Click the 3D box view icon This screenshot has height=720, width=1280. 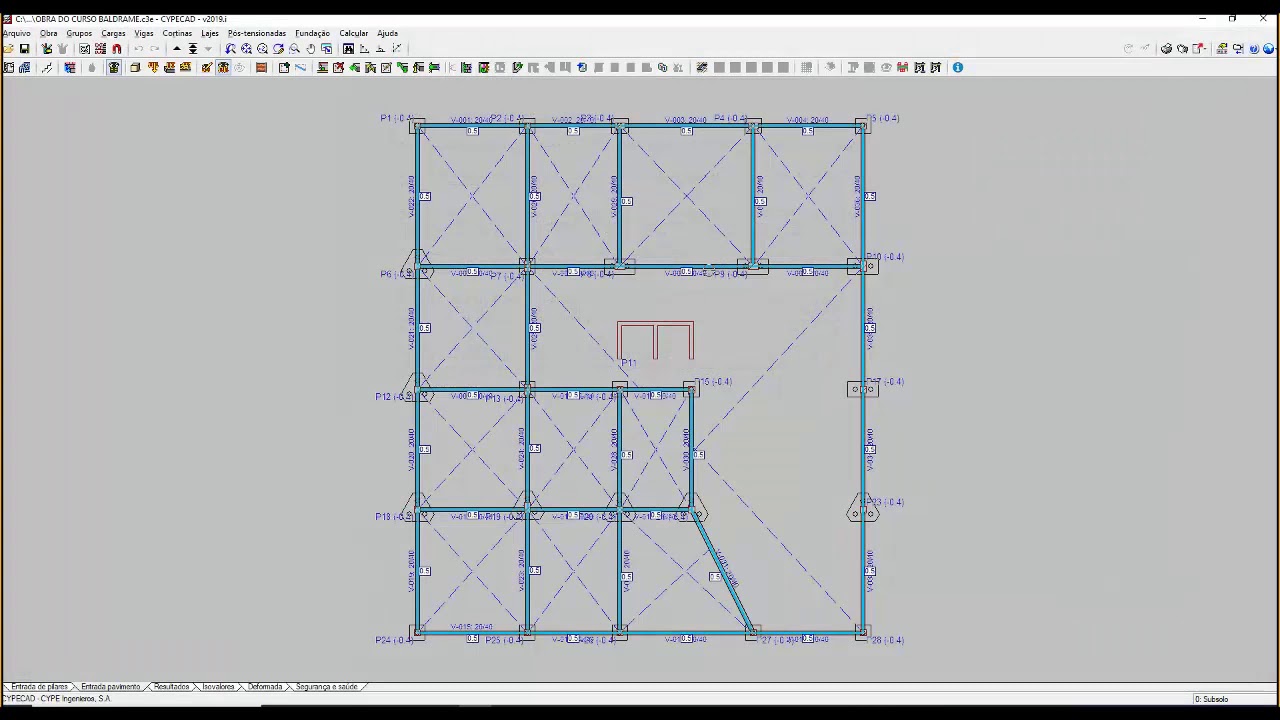tap(135, 67)
